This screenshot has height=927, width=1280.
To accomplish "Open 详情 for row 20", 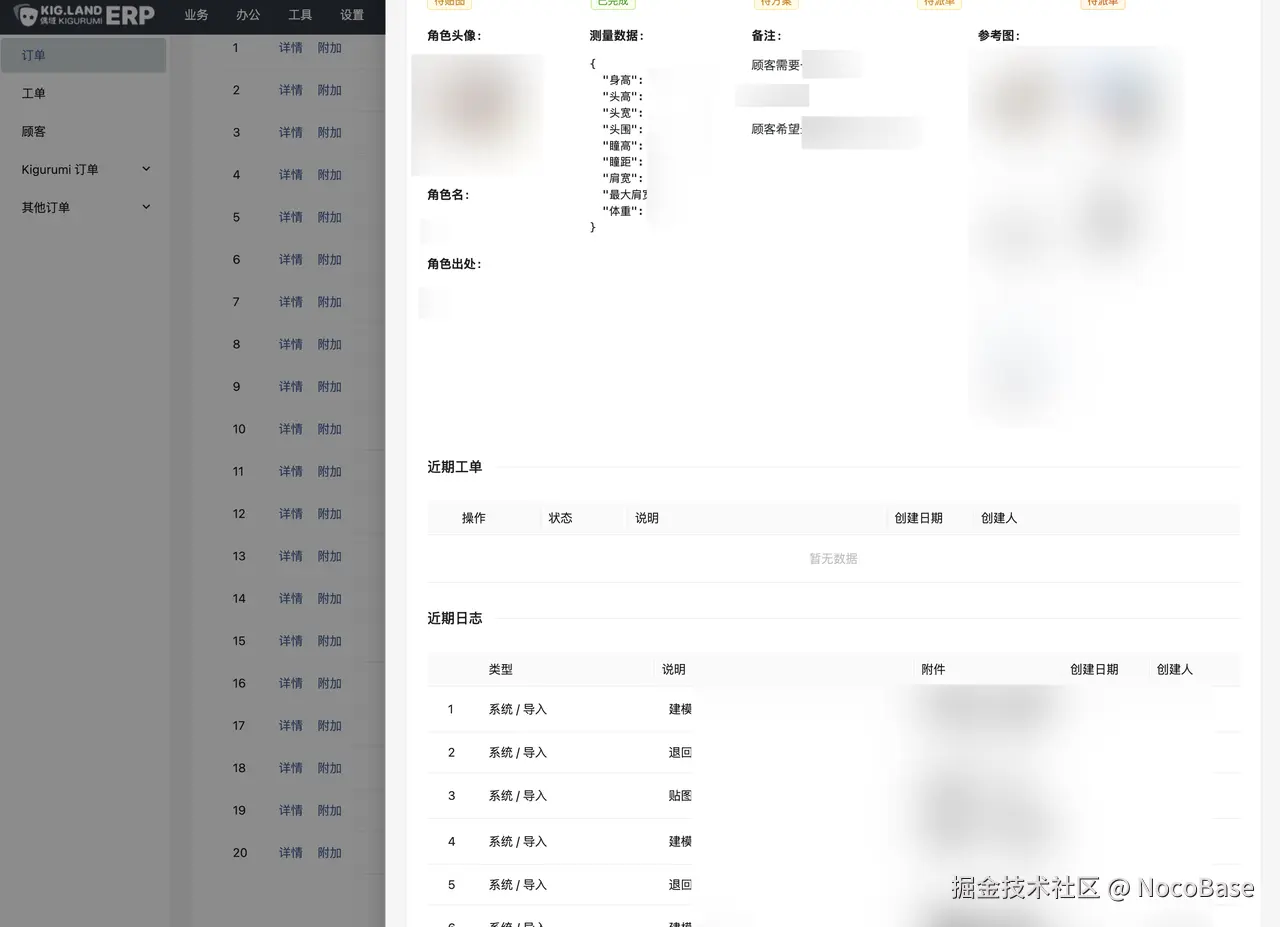I will point(291,852).
